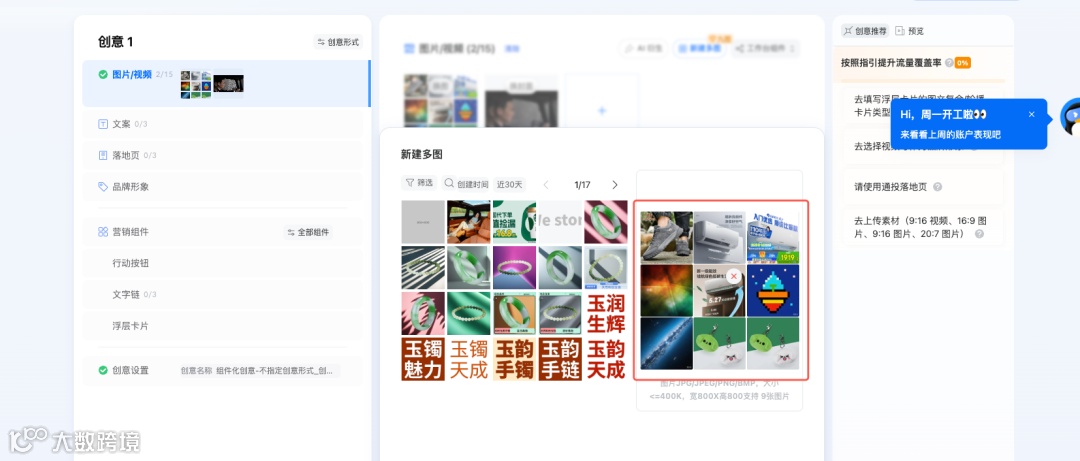Click the 0% coverage badge
This screenshot has height=461, width=1080.
click(x=962, y=63)
